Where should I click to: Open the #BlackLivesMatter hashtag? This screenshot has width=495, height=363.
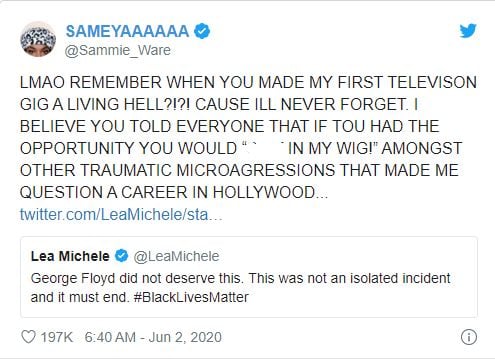pyautogui.click(x=191, y=297)
